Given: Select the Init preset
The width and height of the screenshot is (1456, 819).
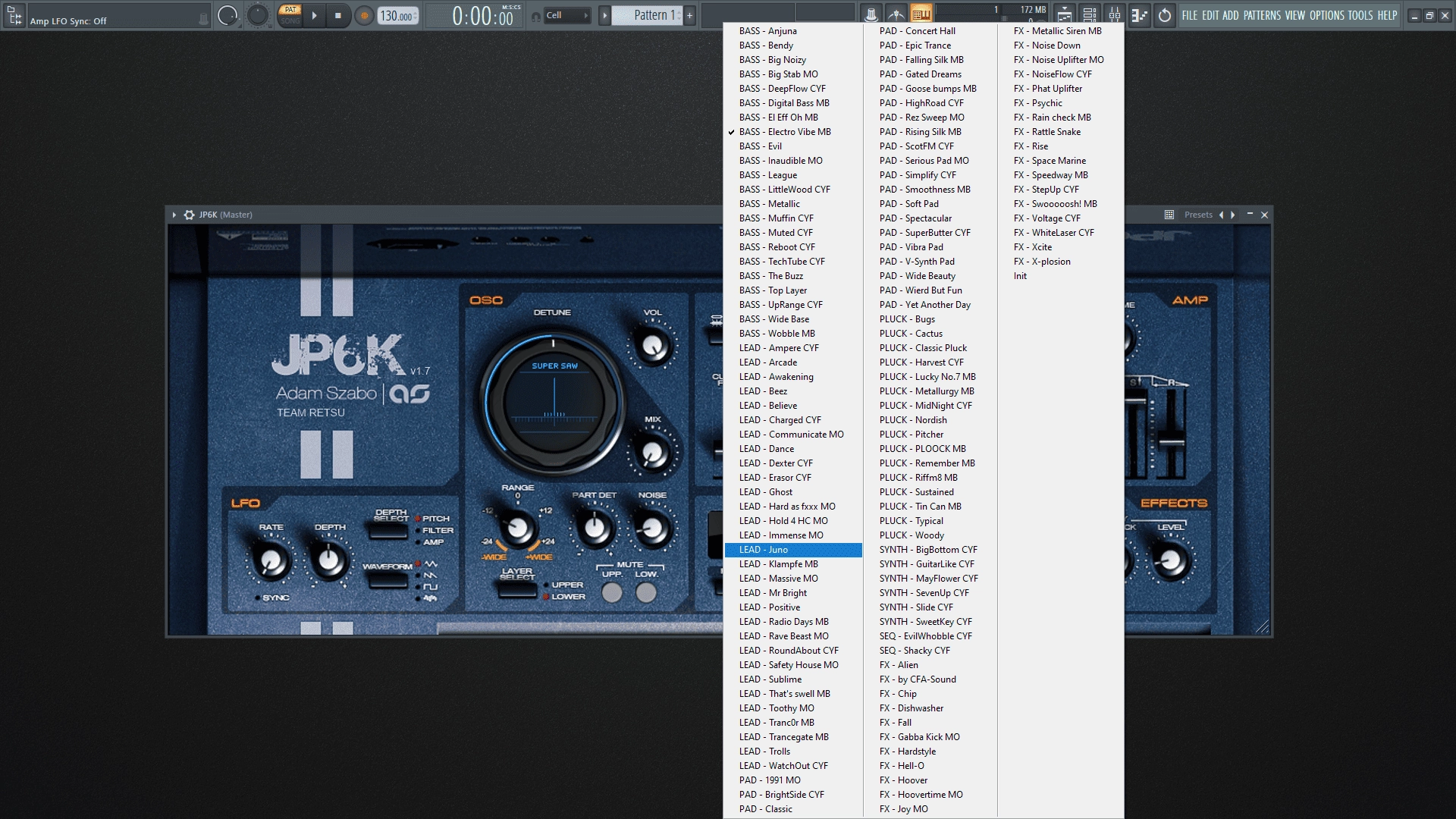Looking at the screenshot, I should [x=1061, y=276].
